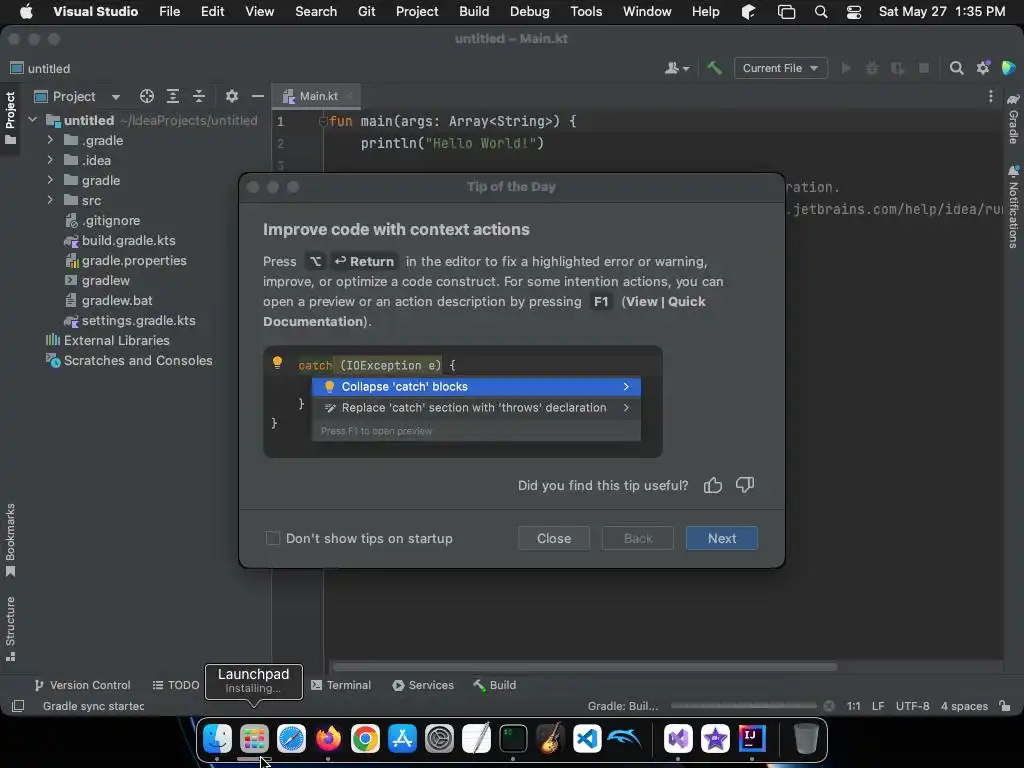Image resolution: width=1024 pixels, height=768 pixels.
Task: Cancel Gradle build progress with stop icon
Action: tap(829, 706)
